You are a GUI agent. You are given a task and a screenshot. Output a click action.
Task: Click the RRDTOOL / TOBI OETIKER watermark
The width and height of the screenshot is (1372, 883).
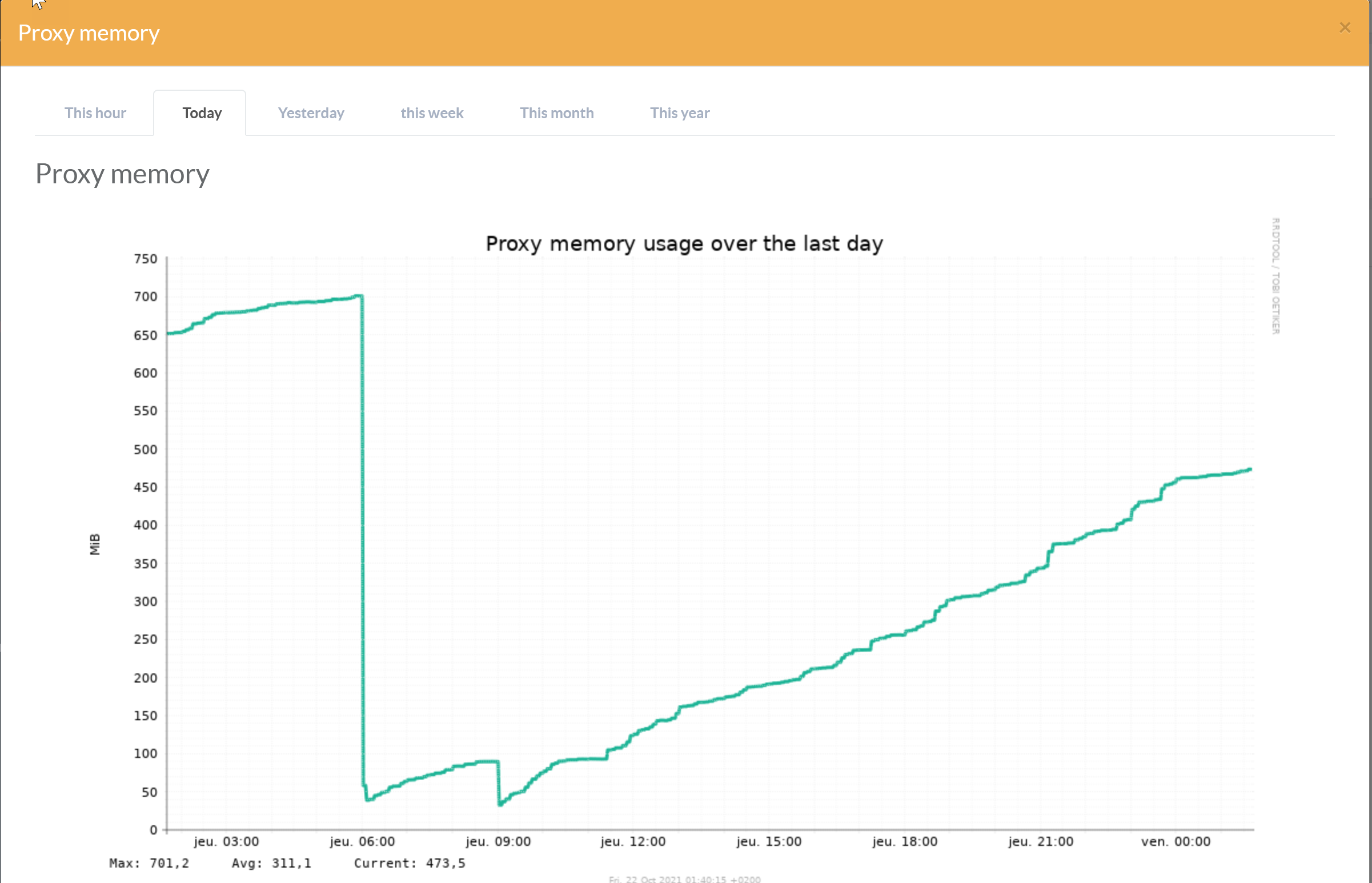click(1275, 276)
